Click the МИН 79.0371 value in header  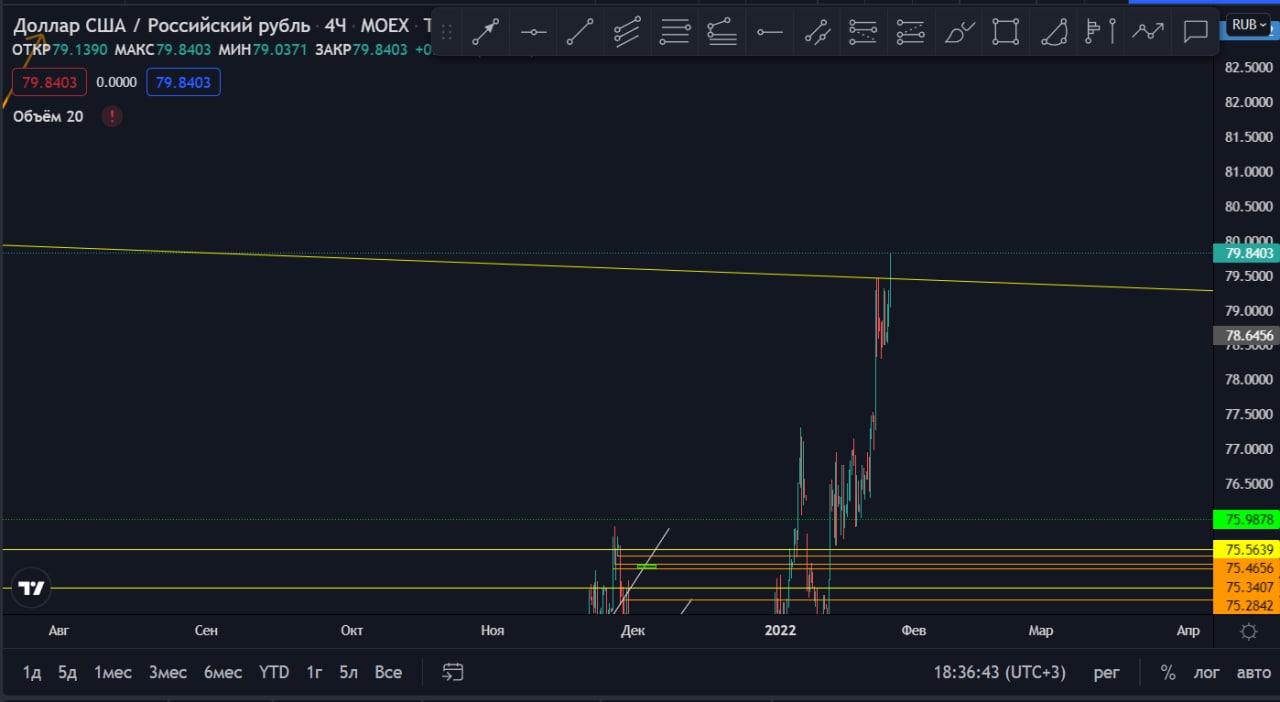(281, 49)
